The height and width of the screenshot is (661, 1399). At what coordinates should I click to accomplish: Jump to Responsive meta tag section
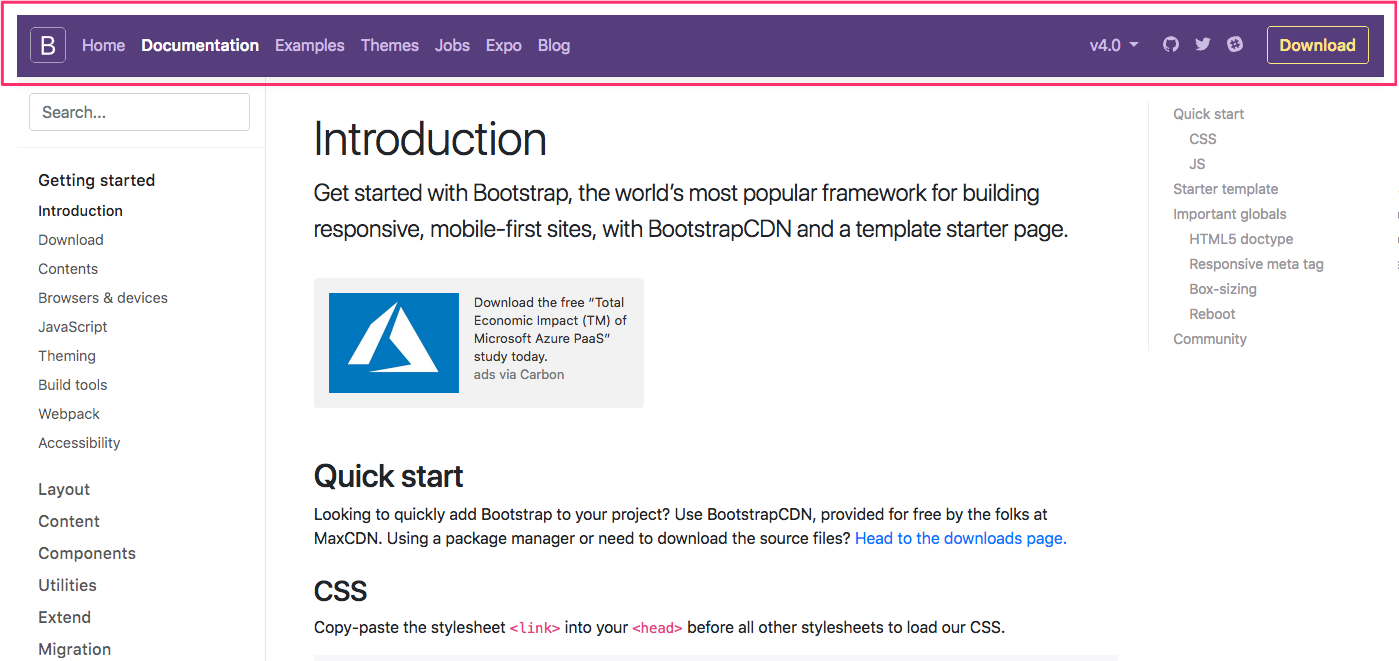click(1256, 264)
